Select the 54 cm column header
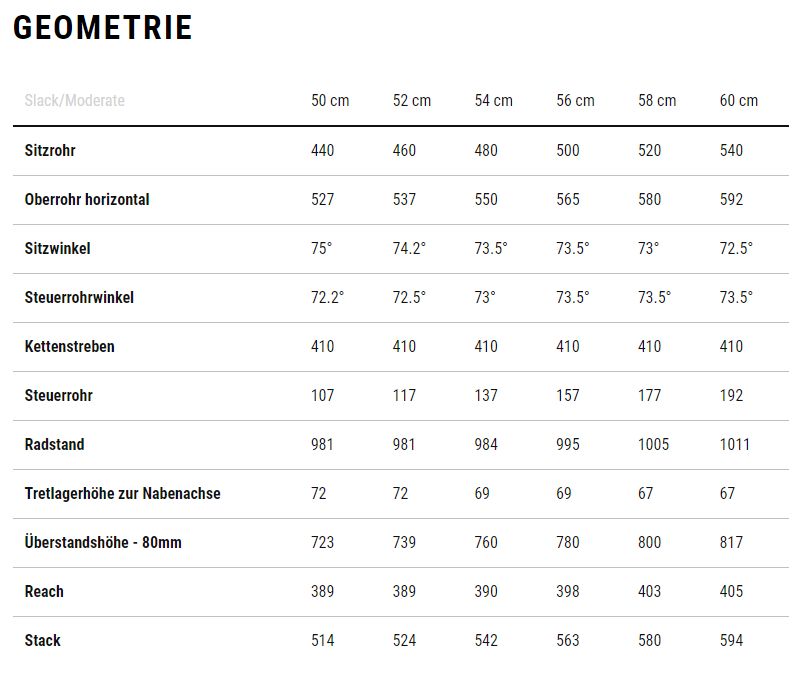 pyautogui.click(x=493, y=100)
